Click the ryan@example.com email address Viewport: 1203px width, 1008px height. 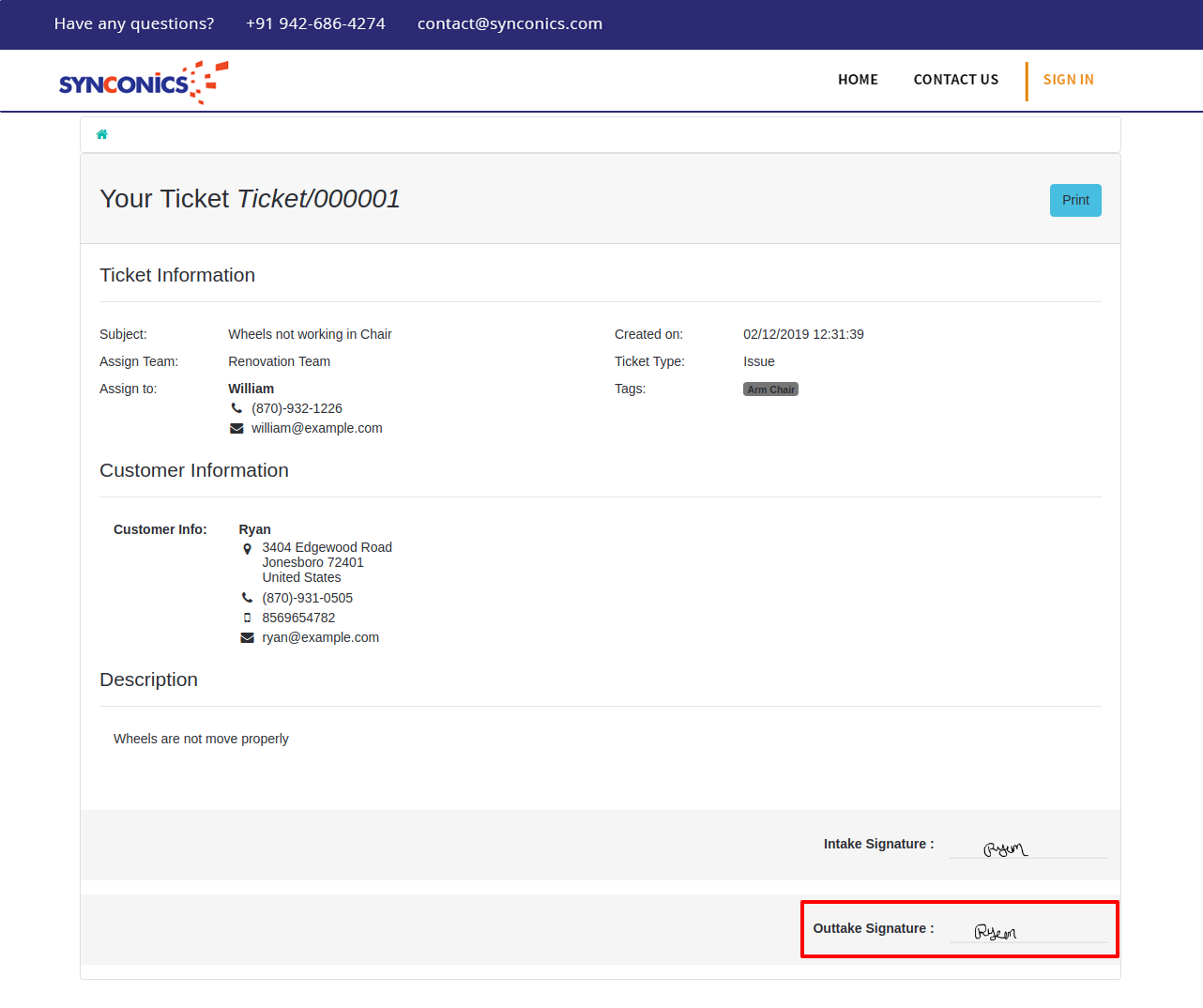320,637
